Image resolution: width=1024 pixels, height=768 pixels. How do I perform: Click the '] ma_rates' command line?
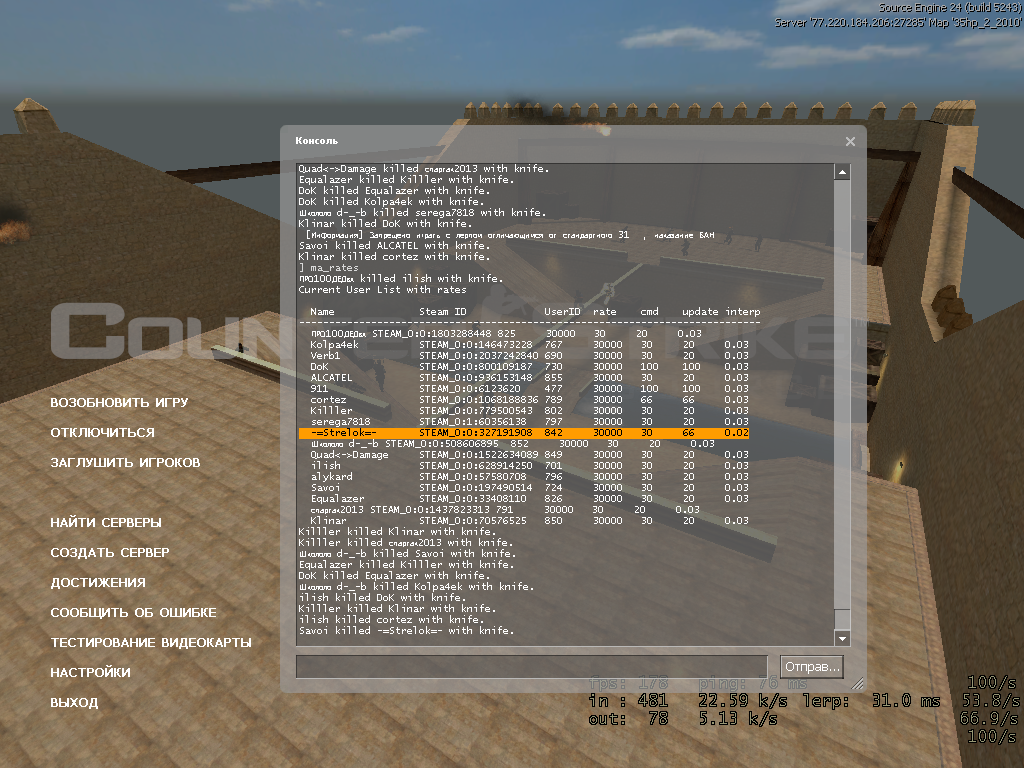pos(328,268)
